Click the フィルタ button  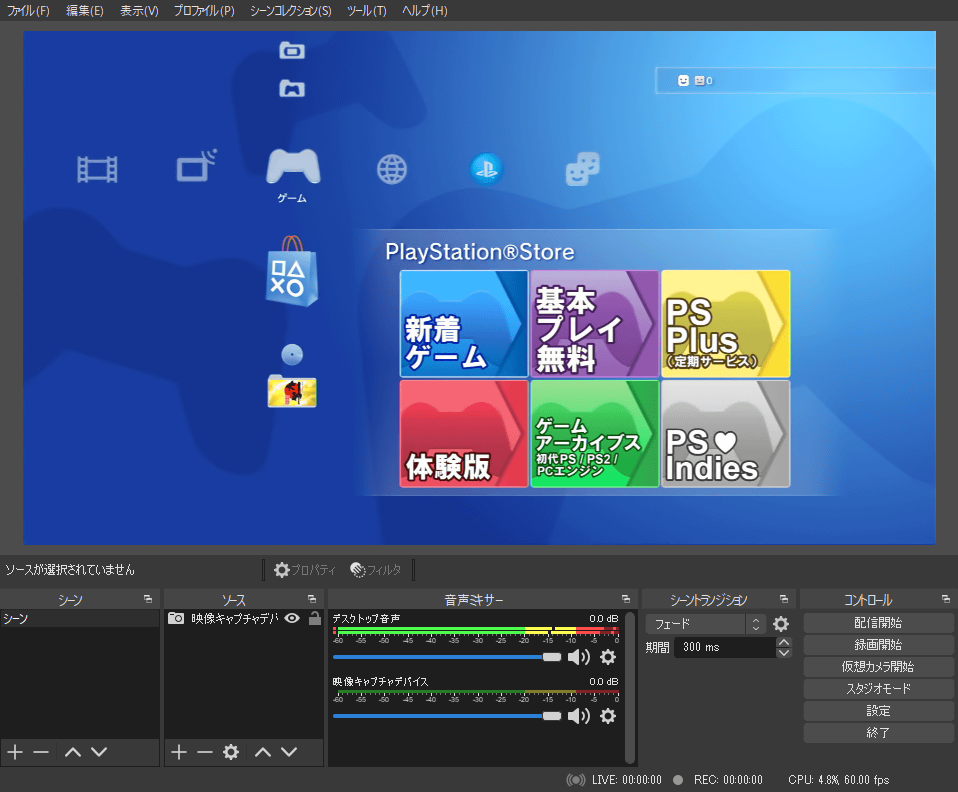(x=376, y=570)
